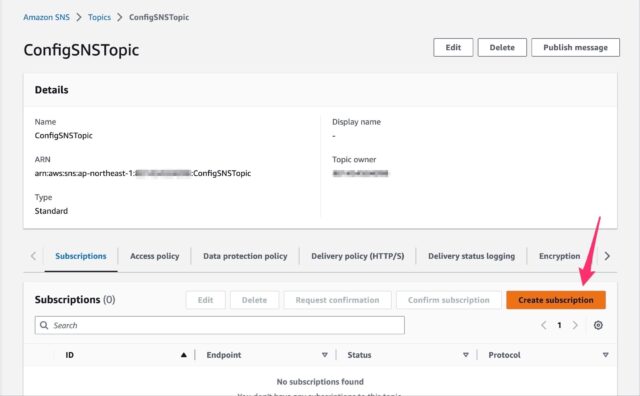This screenshot has height=396, width=640.
Task: Click the Edit topic button
Action: coord(453,47)
